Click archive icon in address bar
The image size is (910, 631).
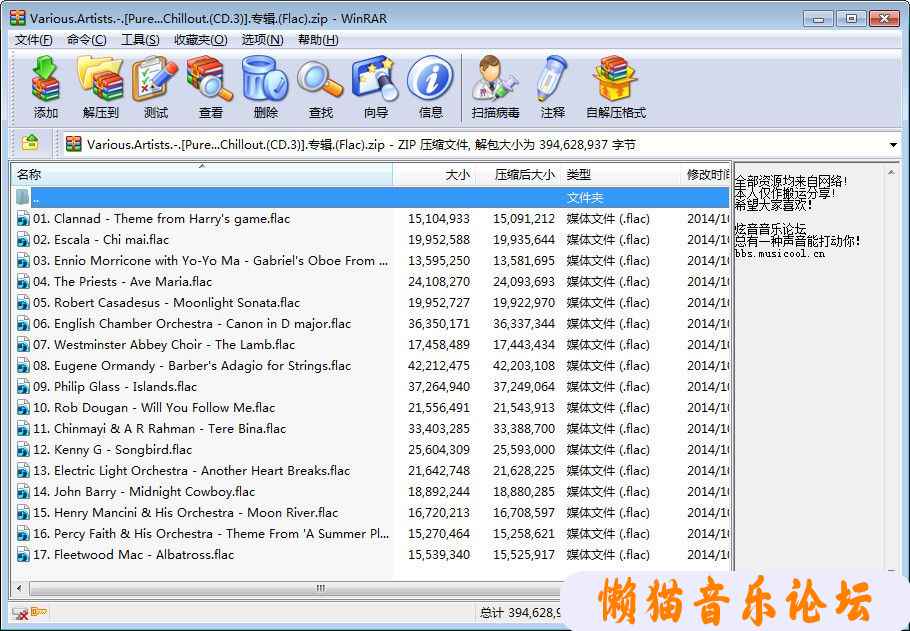[x=73, y=144]
